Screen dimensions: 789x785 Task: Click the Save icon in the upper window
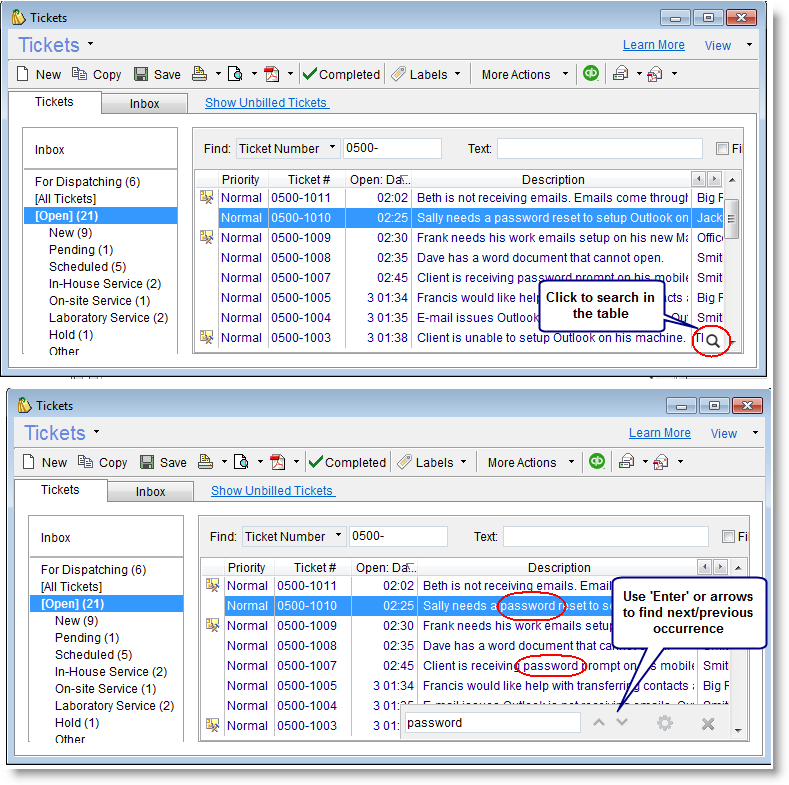tap(141, 74)
